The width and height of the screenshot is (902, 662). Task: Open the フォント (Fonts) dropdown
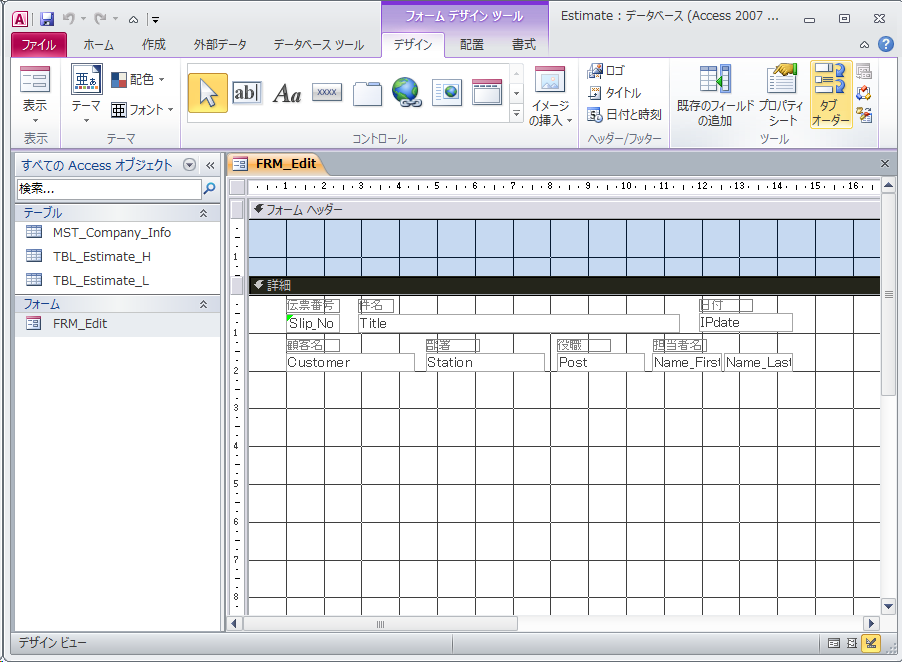pyautogui.click(x=143, y=109)
